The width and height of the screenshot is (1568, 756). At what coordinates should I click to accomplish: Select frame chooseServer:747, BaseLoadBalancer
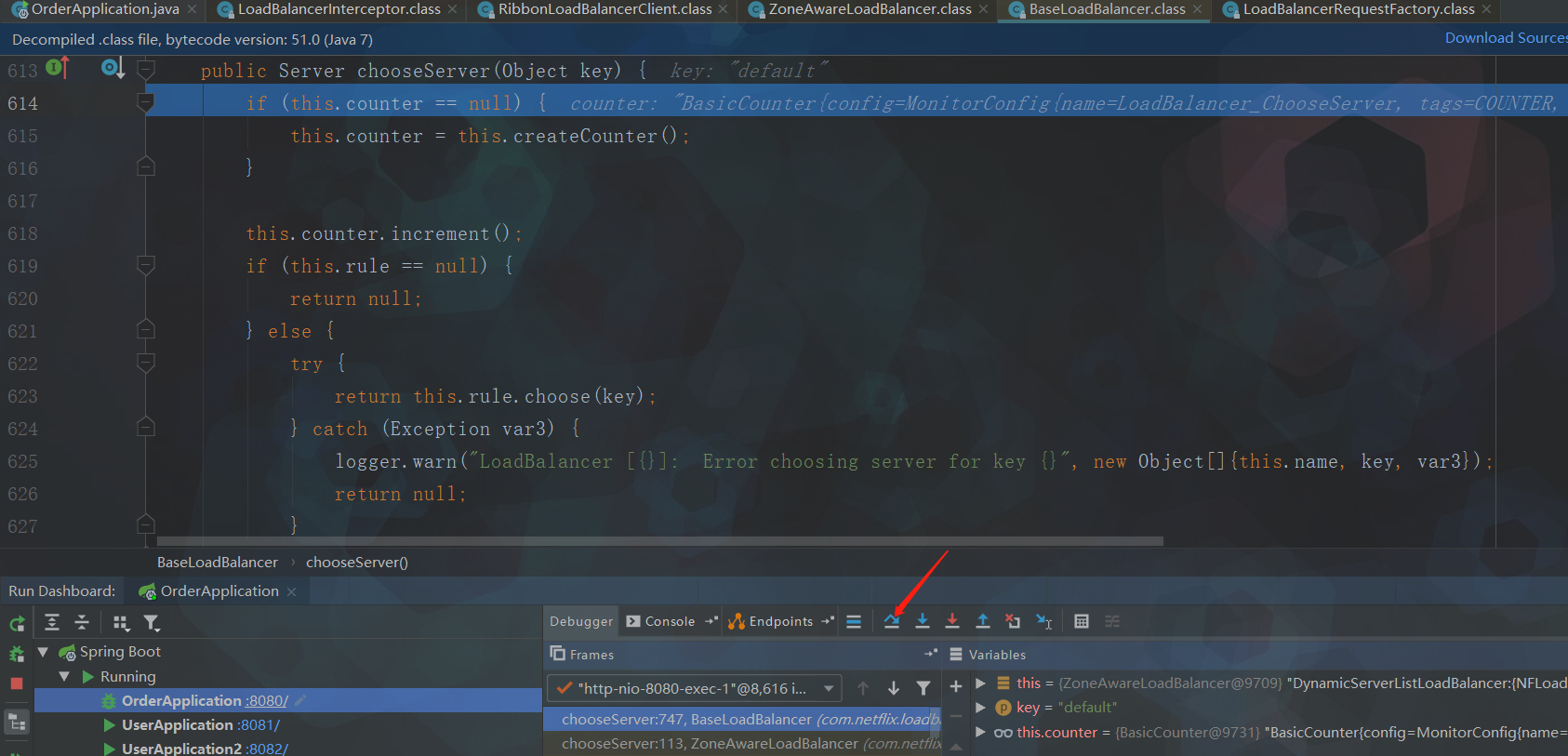[742, 719]
